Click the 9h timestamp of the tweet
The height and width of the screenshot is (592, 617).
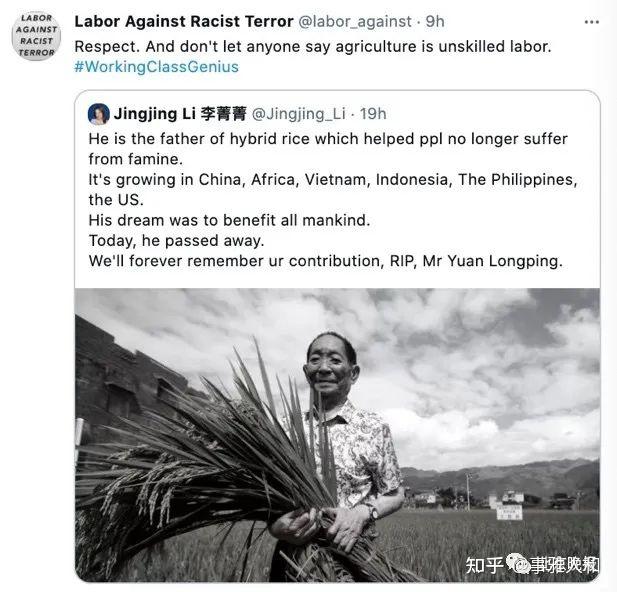coord(435,22)
